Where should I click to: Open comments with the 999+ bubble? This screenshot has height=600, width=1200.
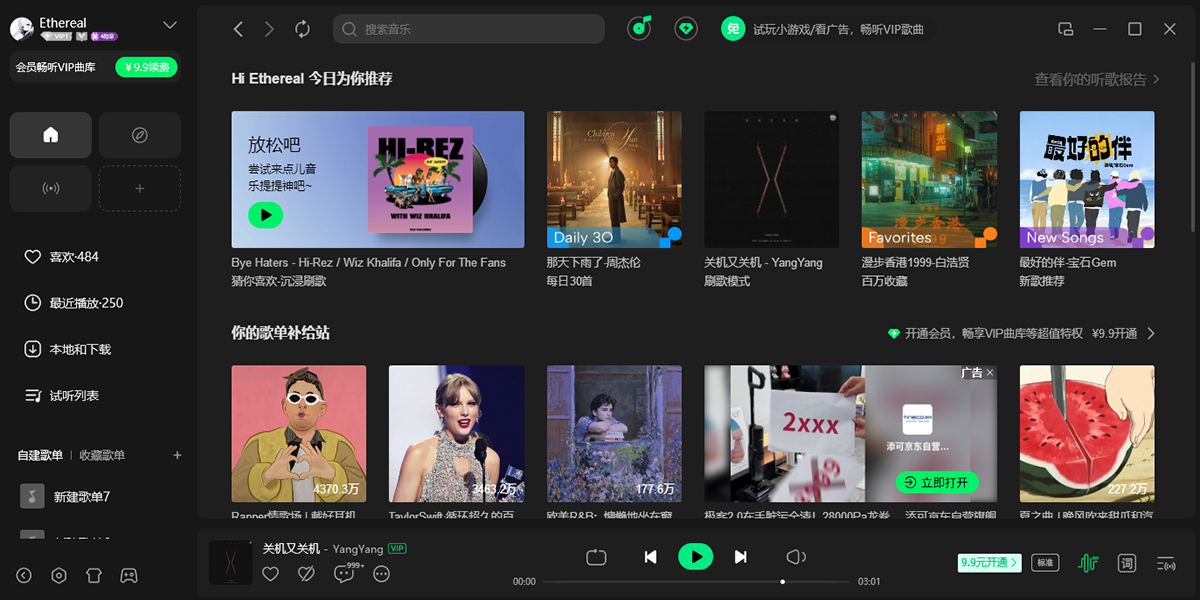[347, 572]
